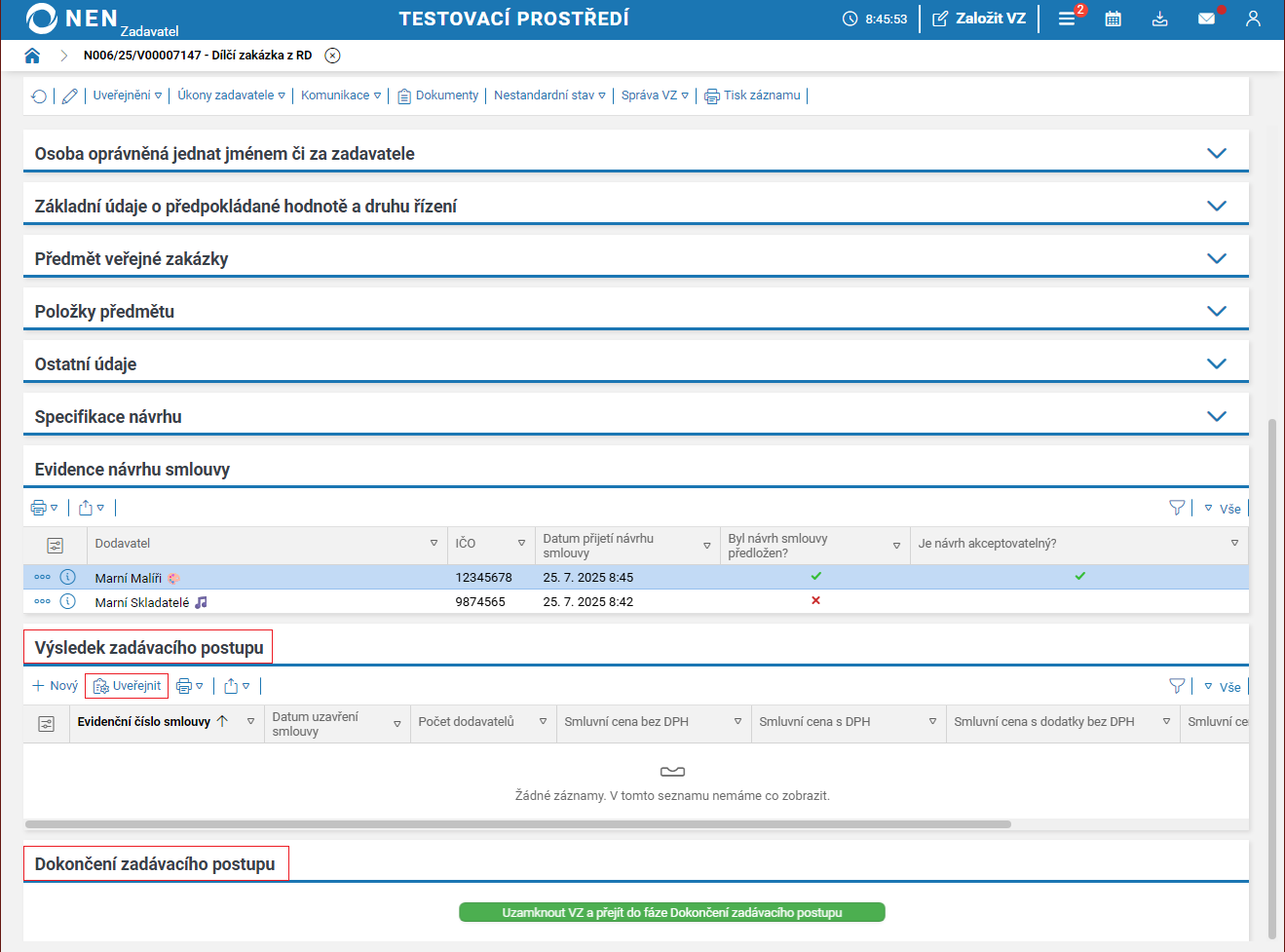
Task: Expand Předmět veřejné zakázky section
Action: 1216,258
